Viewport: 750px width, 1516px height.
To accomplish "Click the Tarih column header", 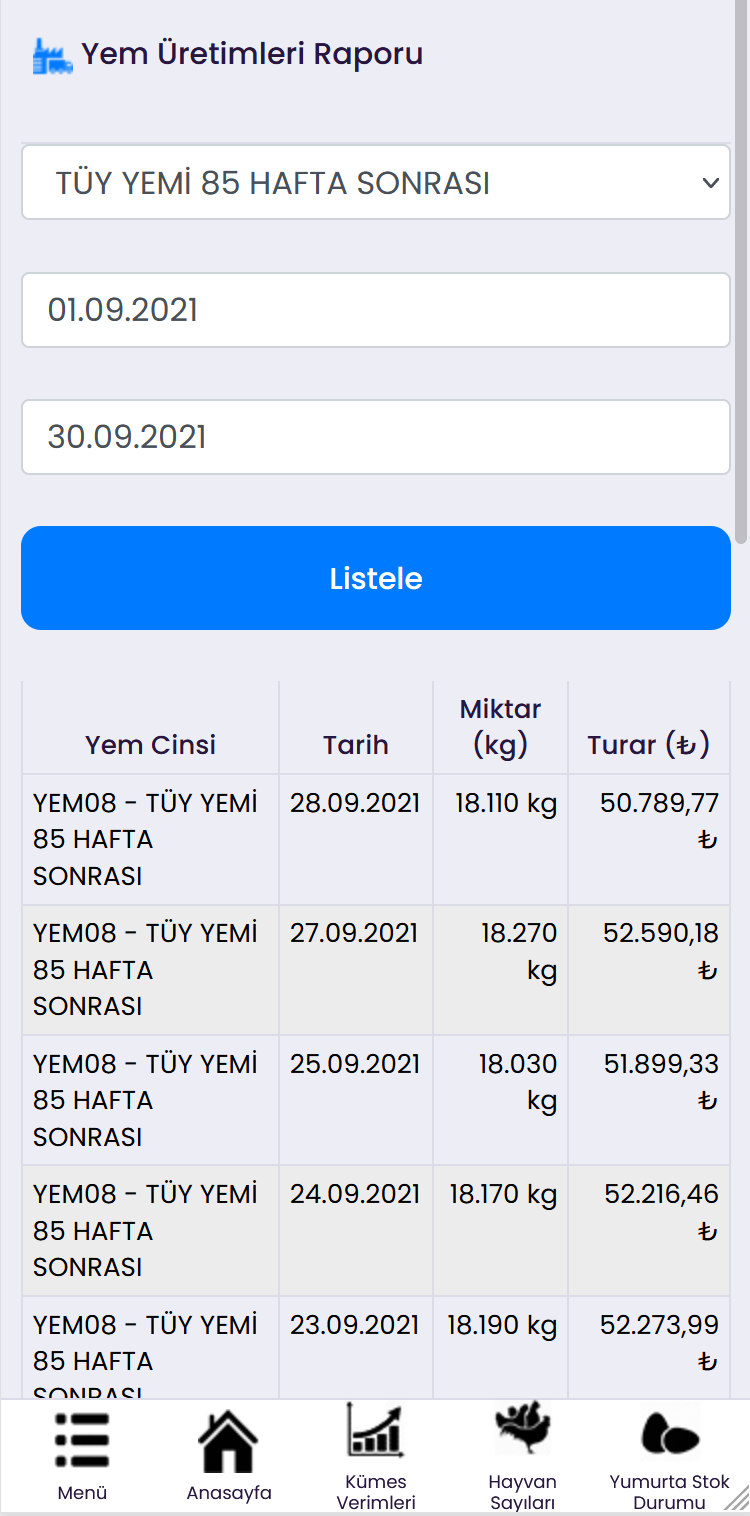I will pyautogui.click(x=355, y=745).
